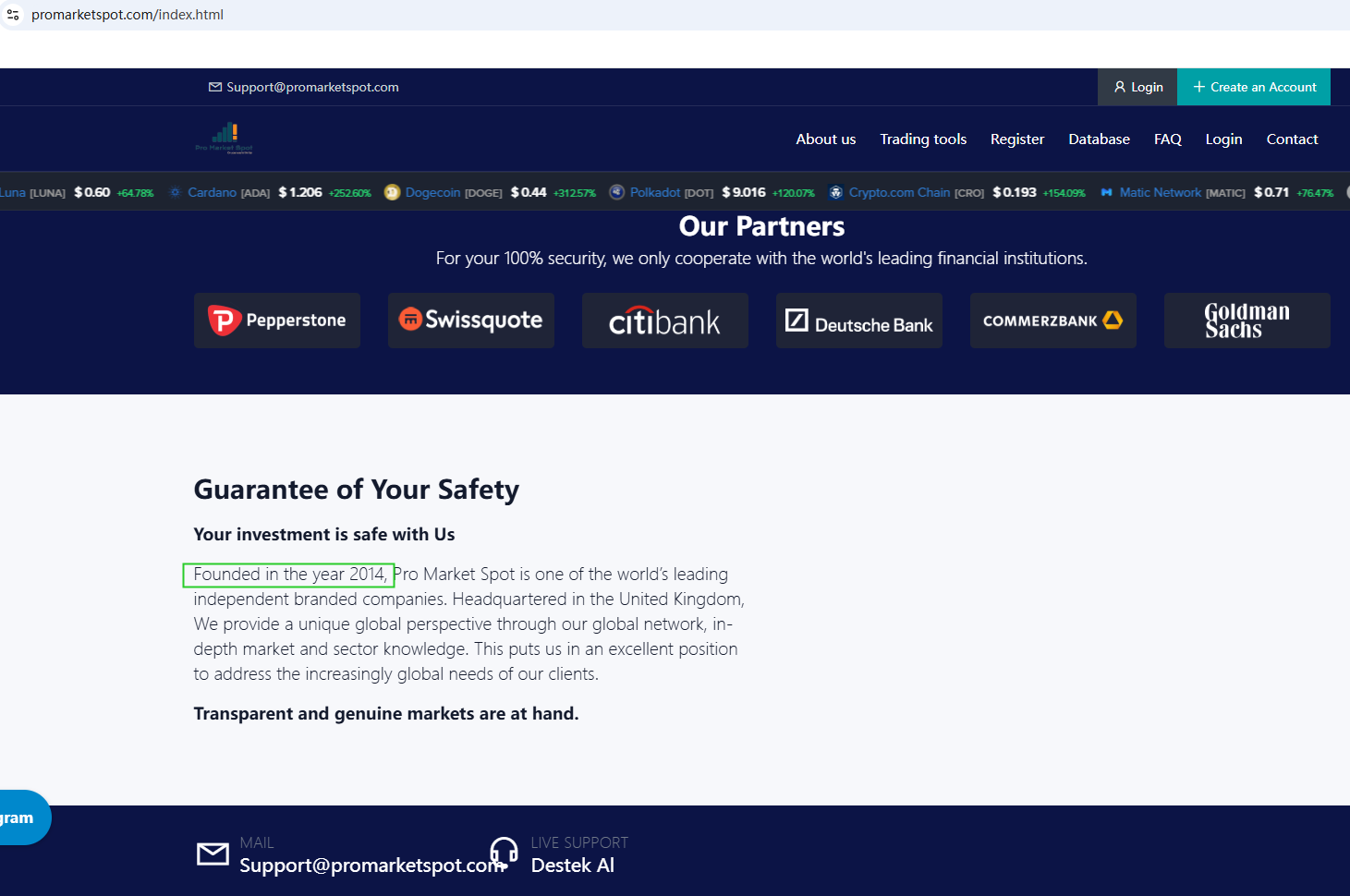
Task: Select the Goldman Sachs partner logo
Action: pyautogui.click(x=1247, y=321)
